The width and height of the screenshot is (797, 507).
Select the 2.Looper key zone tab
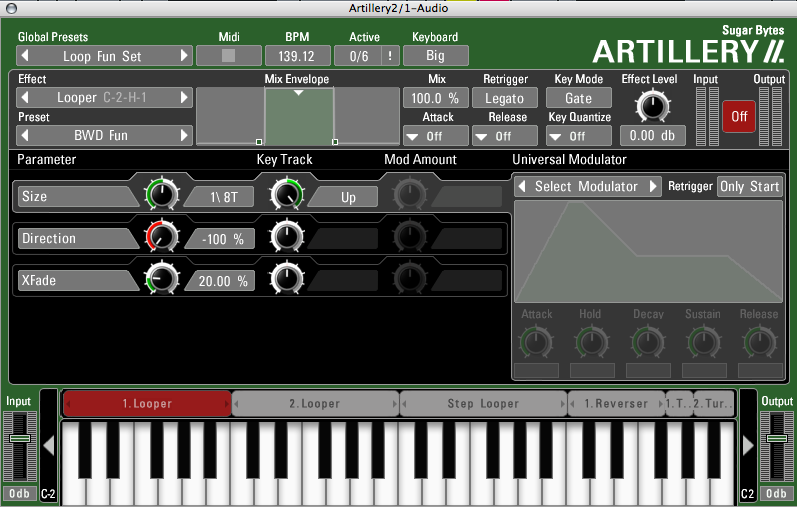(315, 404)
